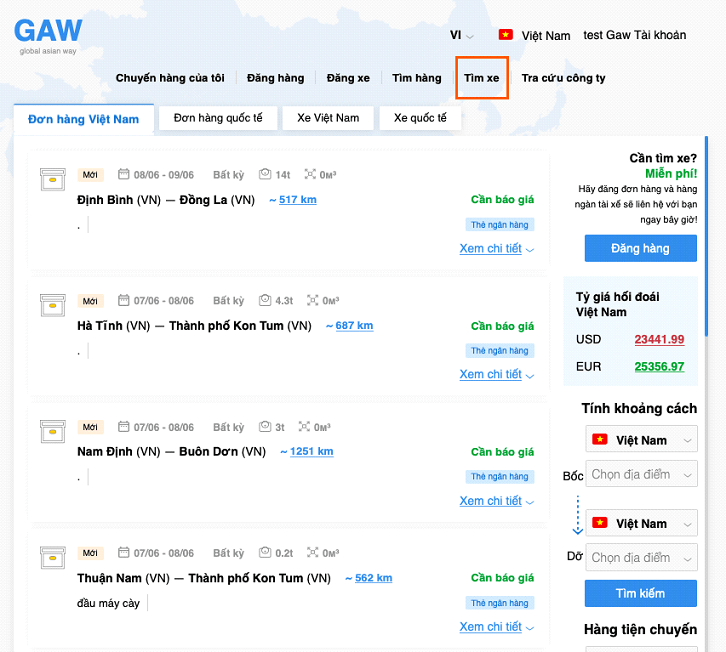Viewport: 726px width, 652px height.
Task: Open the Tìm xe menu item
Action: tap(482, 78)
